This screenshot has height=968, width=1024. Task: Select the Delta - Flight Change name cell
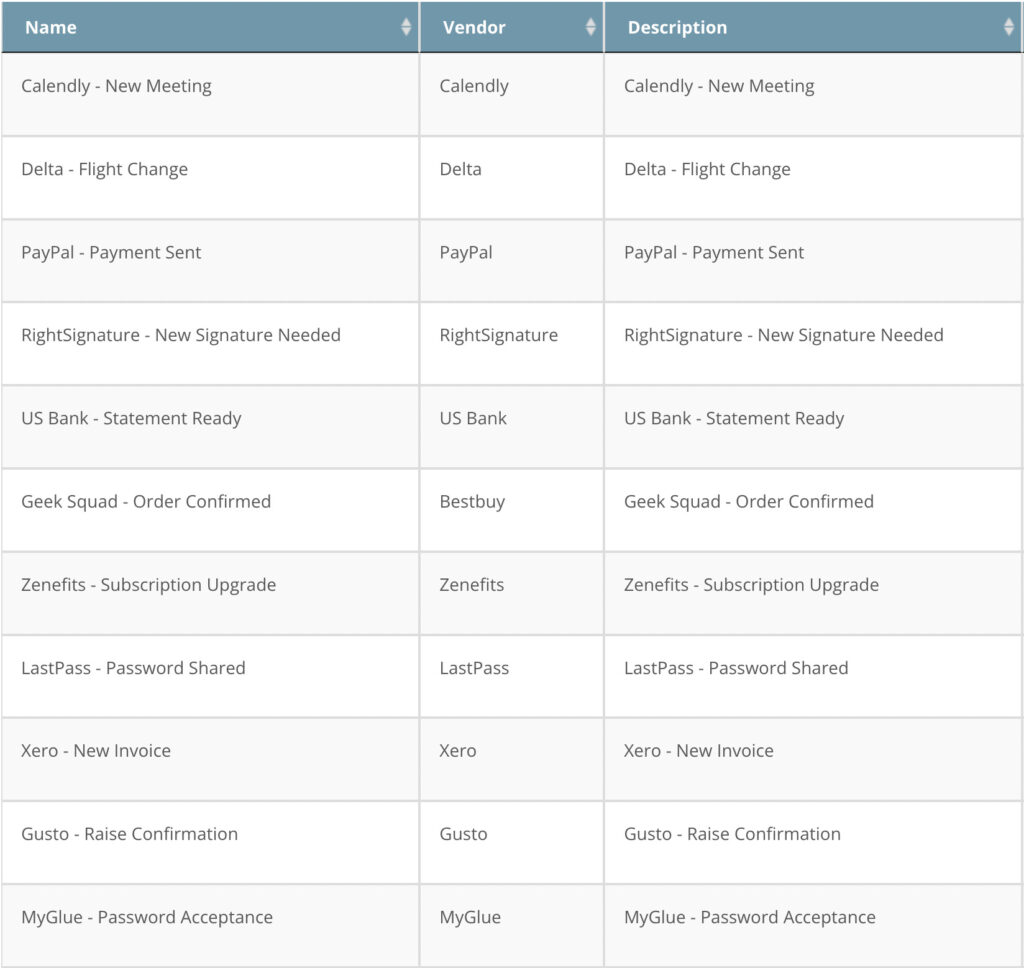click(104, 169)
